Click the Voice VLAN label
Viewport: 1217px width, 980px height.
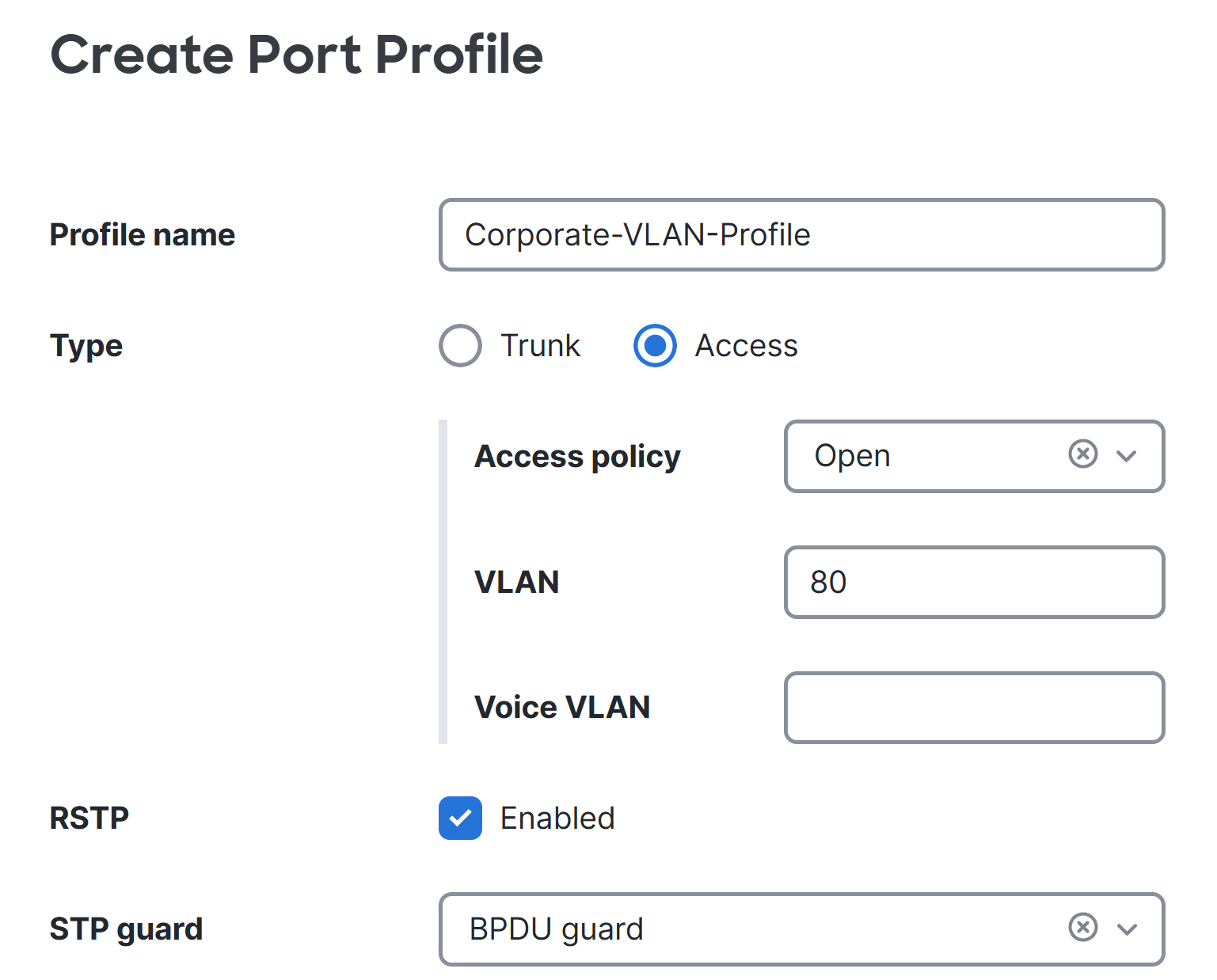562,707
